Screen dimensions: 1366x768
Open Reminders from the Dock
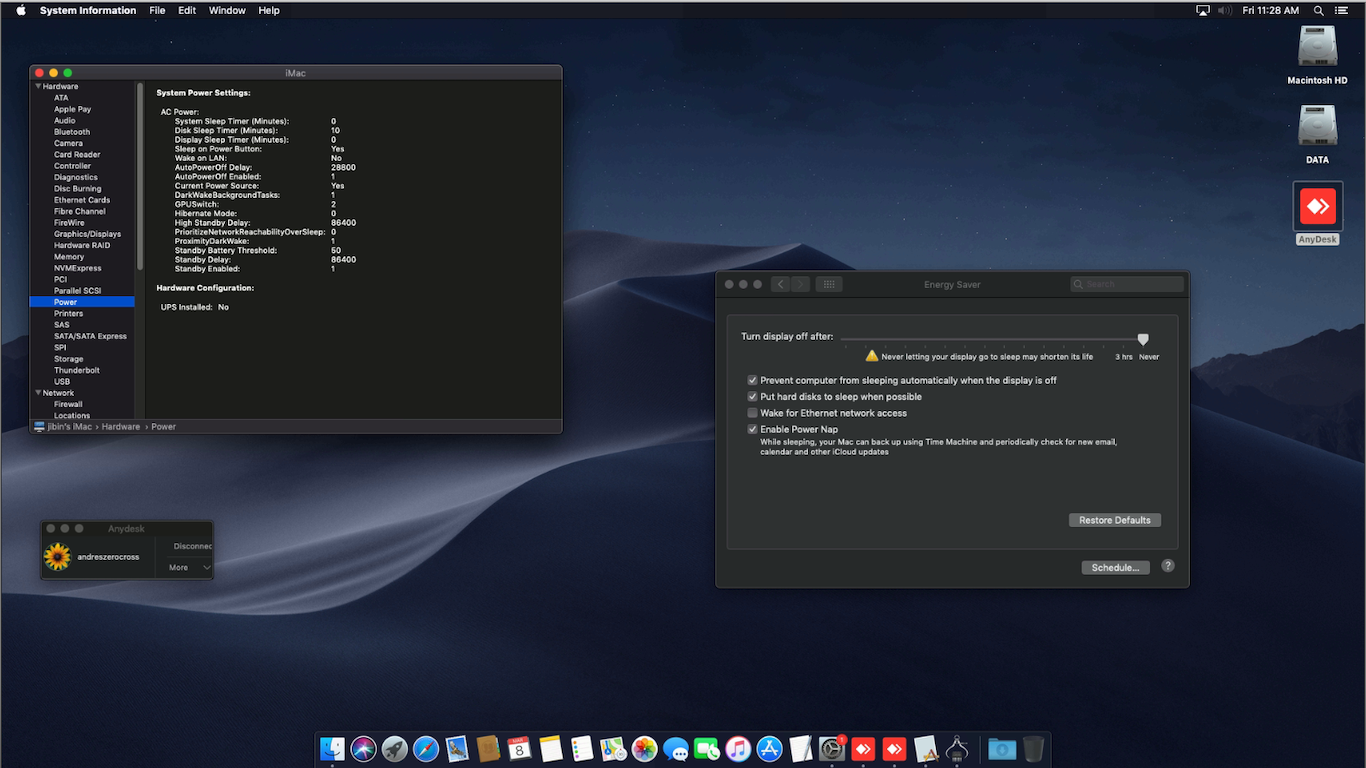(x=582, y=748)
